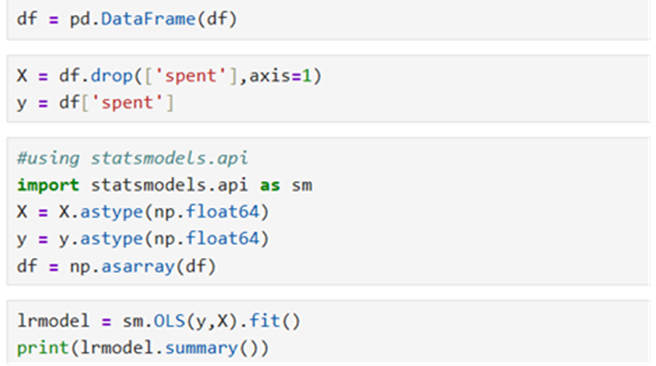Click the summary method in print statement
The width and height of the screenshot is (656, 366).
pyautogui.click(x=201, y=348)
